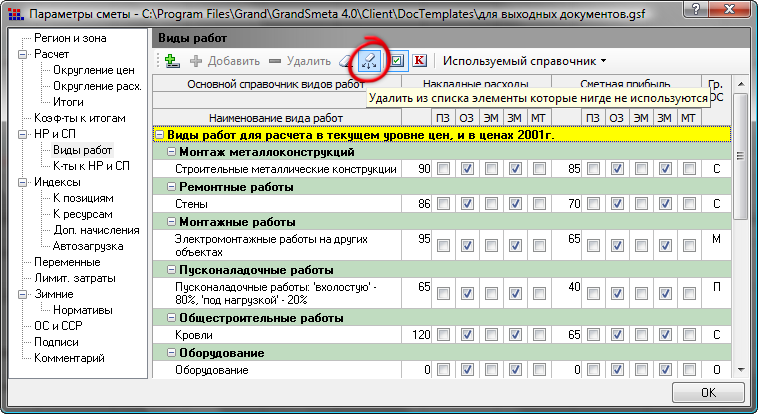The height and width of the screenshot is (414, 758).
Task: Toggle СП ОЗ checkbox in Стены row
Action: click(617, 203)
